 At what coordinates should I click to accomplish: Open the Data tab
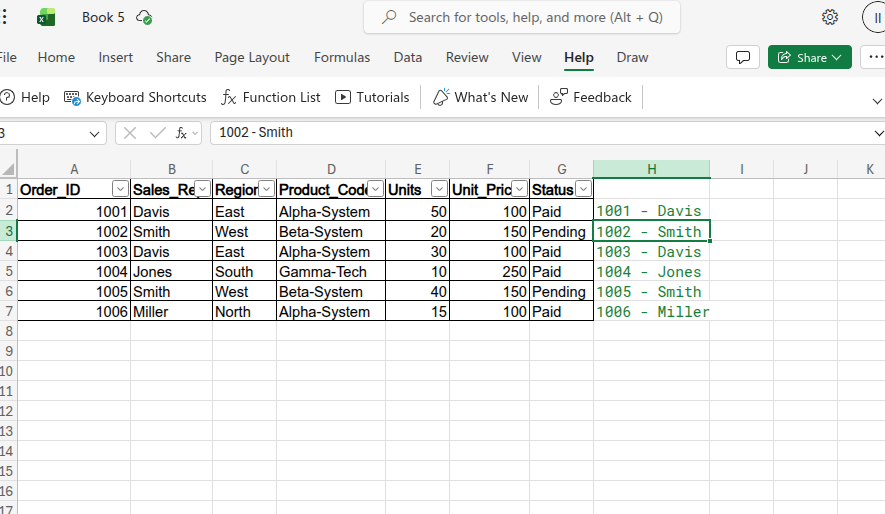click(408, 58)
